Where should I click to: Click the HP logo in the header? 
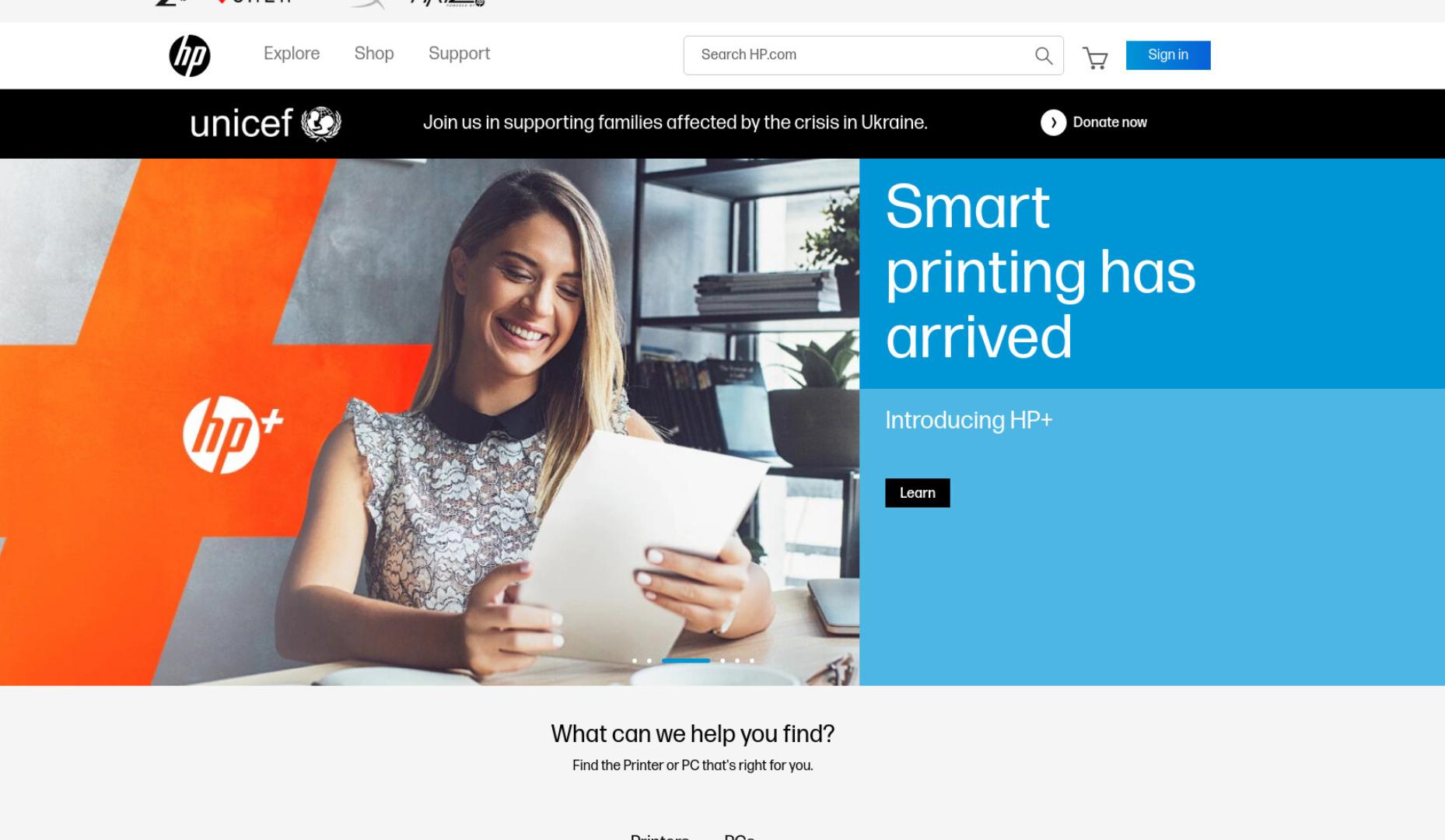pyautogui.click(x=190, y=56)
